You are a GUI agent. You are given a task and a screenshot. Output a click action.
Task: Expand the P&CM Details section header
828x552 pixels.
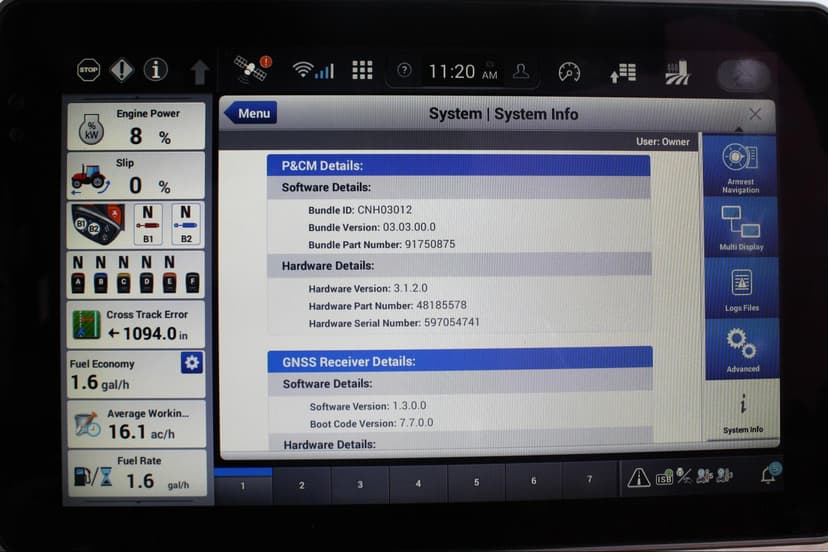[458, 166]
